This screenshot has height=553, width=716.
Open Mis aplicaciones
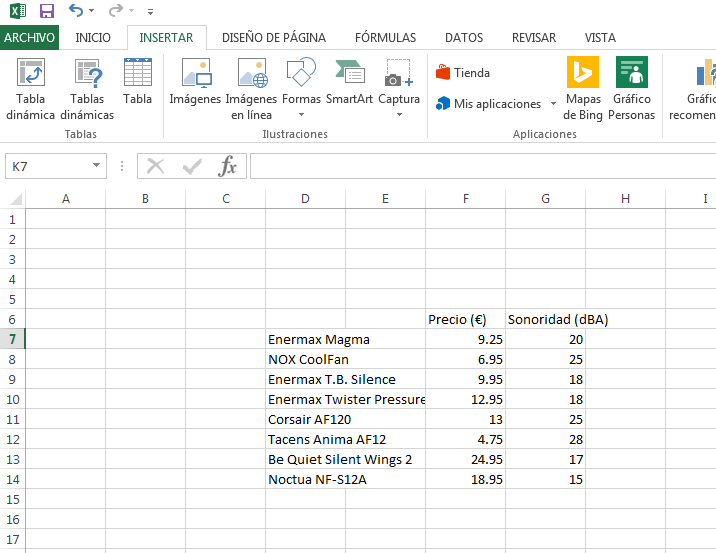pos(489,104)
